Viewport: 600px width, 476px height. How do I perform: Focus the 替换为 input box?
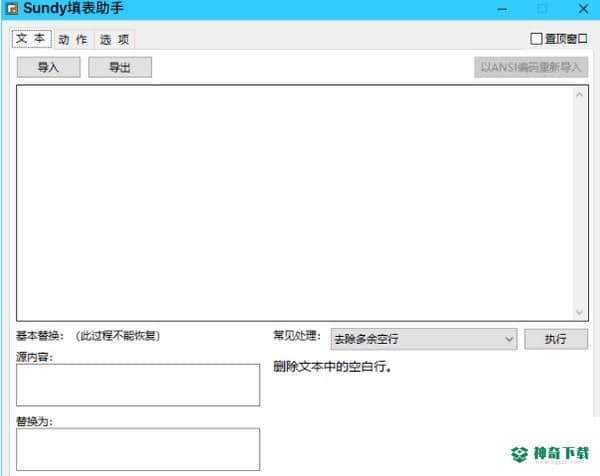click(138, 449)
